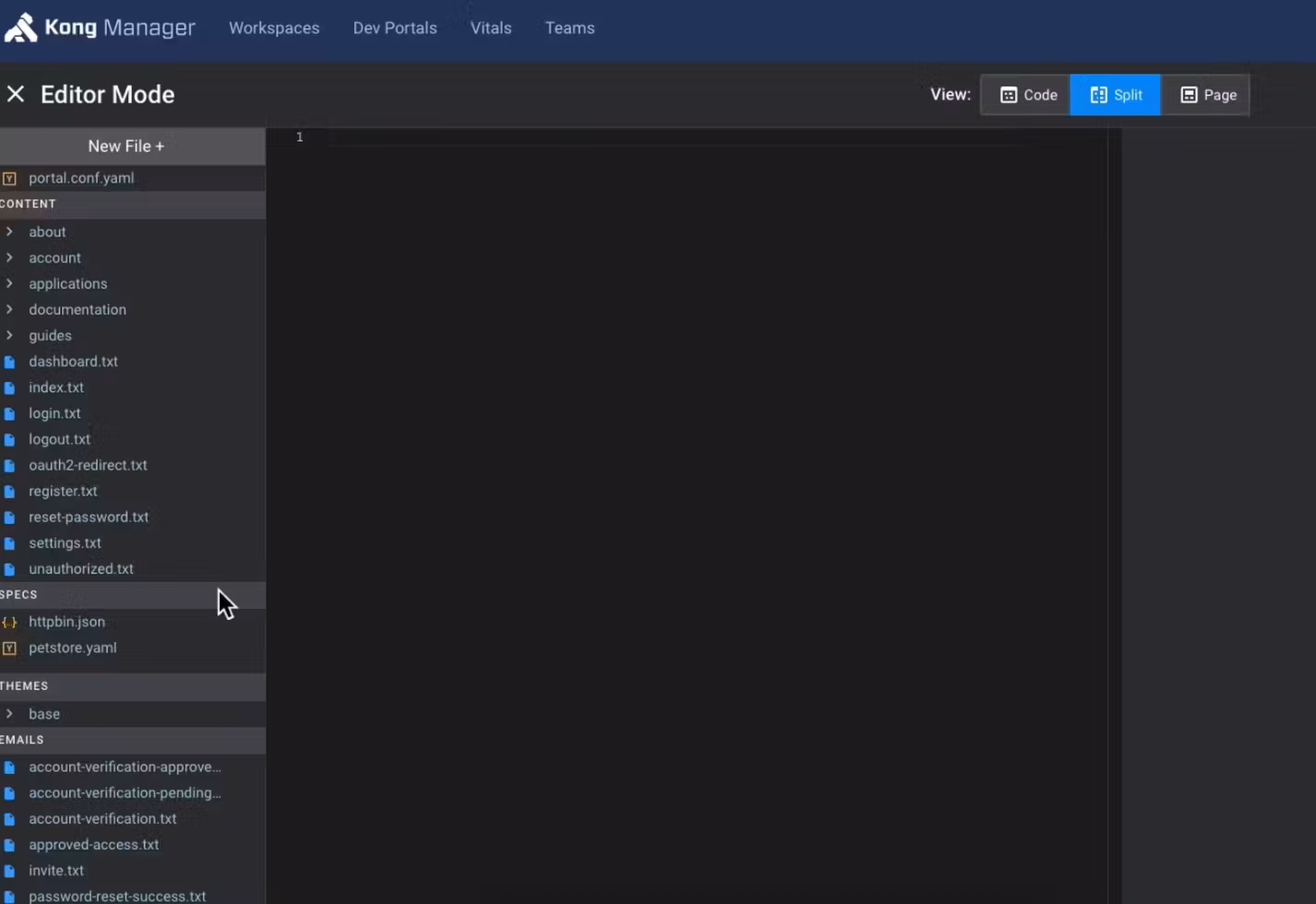Viewport: 1316px width, 904px height.
Task: Click the portal.conf.yaml YAML file icon
Action: 9,178
